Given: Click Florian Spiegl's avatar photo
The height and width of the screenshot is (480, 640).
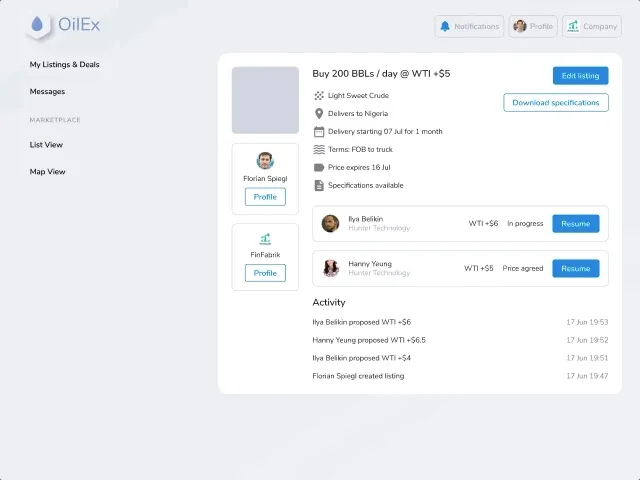Looking at the screenshot, I should tap(265, 160).
